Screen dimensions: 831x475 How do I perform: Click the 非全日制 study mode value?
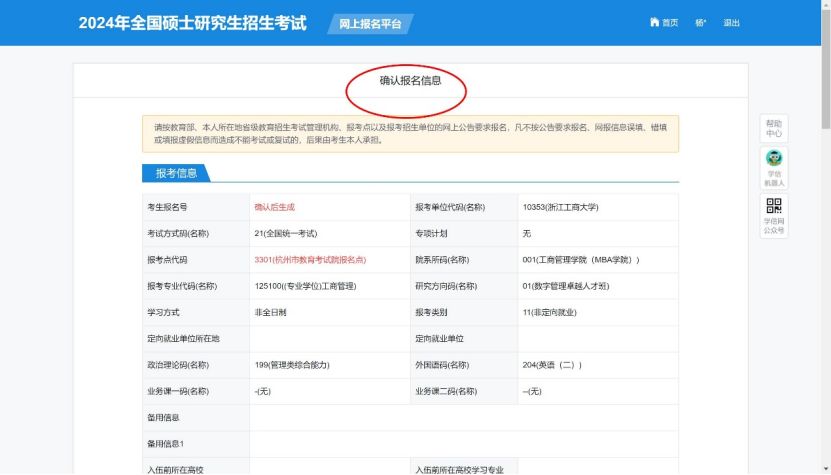[x=270, y=312]
